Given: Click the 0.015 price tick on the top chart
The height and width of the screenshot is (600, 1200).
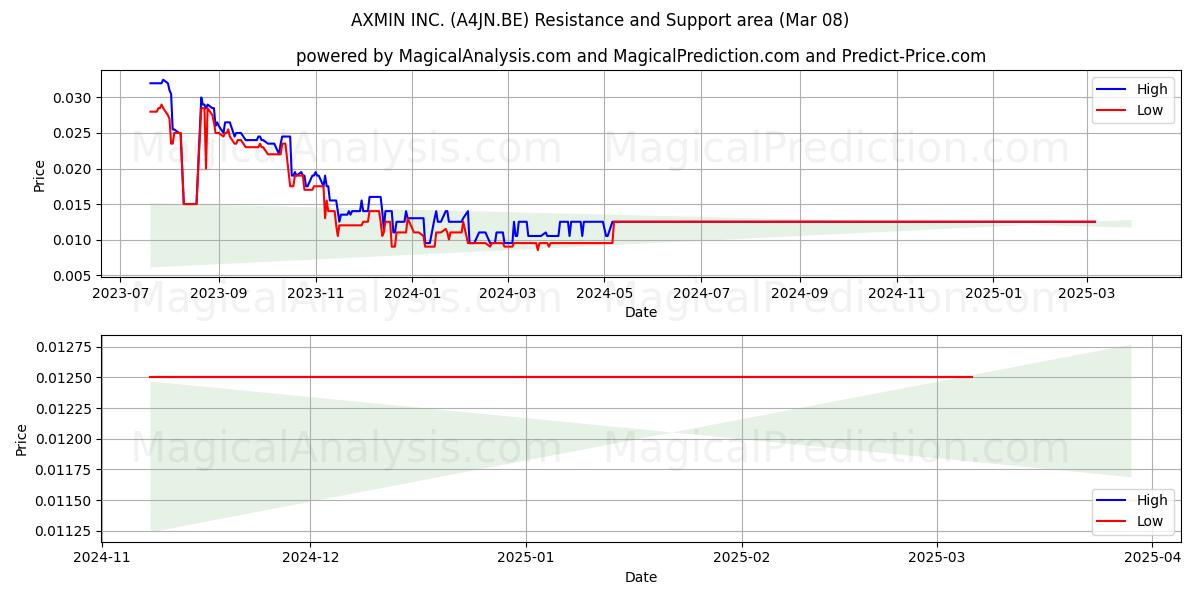Looking at the screenshot, I should [74, 205].
